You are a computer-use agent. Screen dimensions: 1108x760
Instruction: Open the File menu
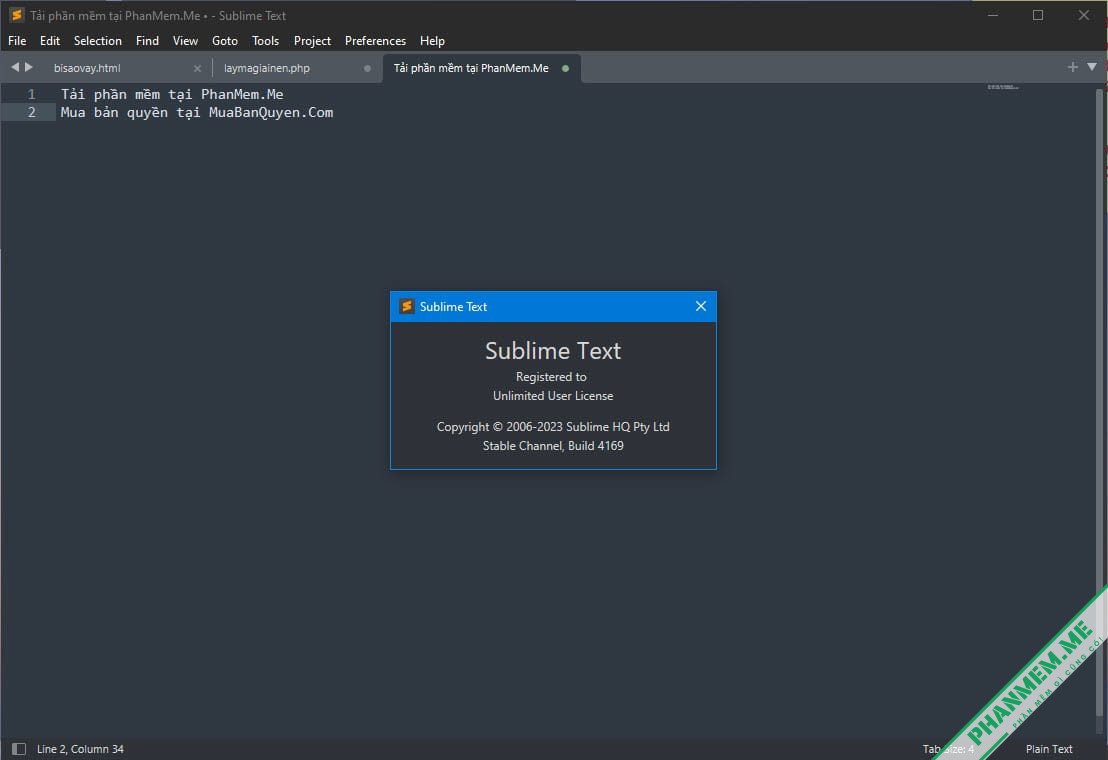click(x=17, y=41)
